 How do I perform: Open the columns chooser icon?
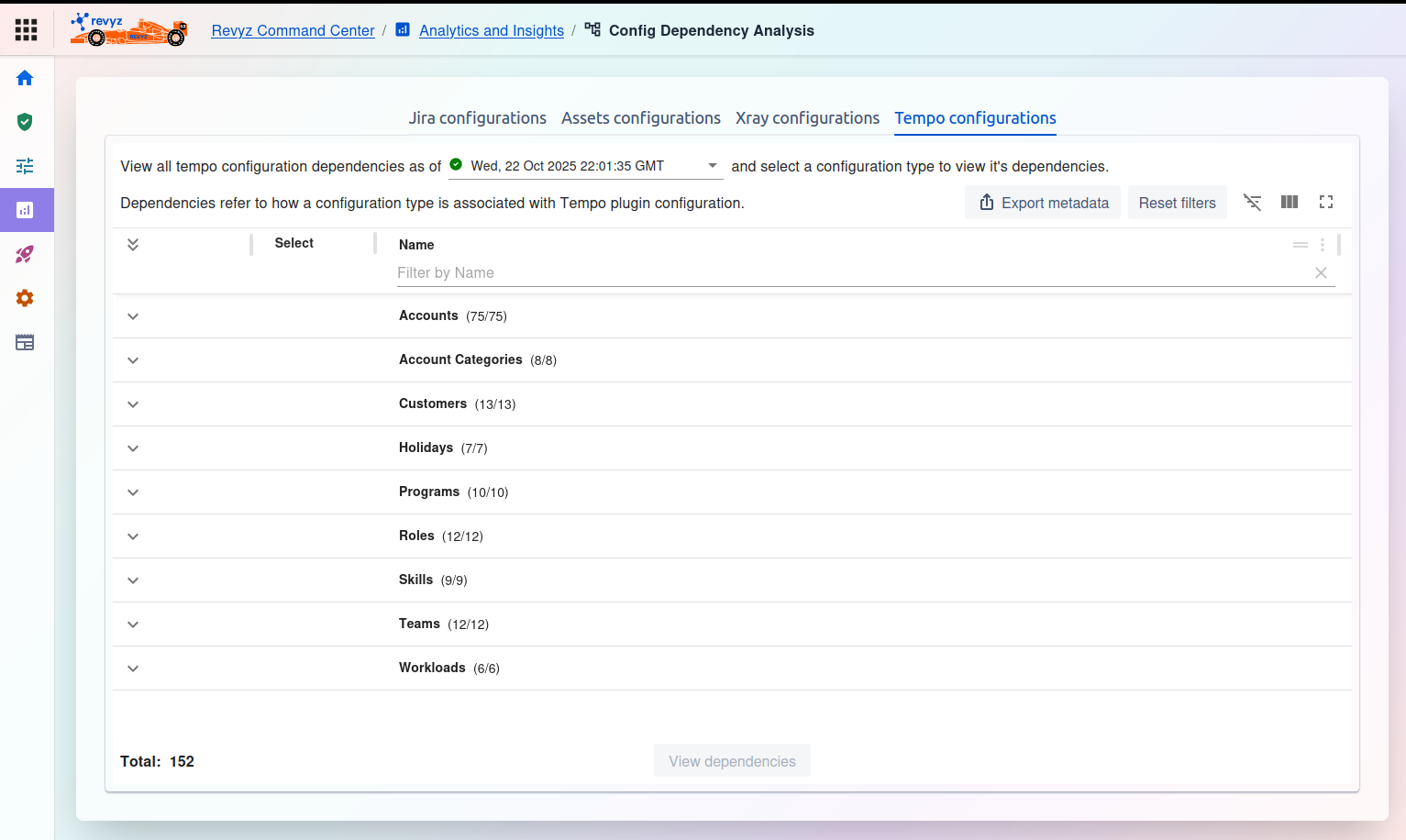point(1290,203)
